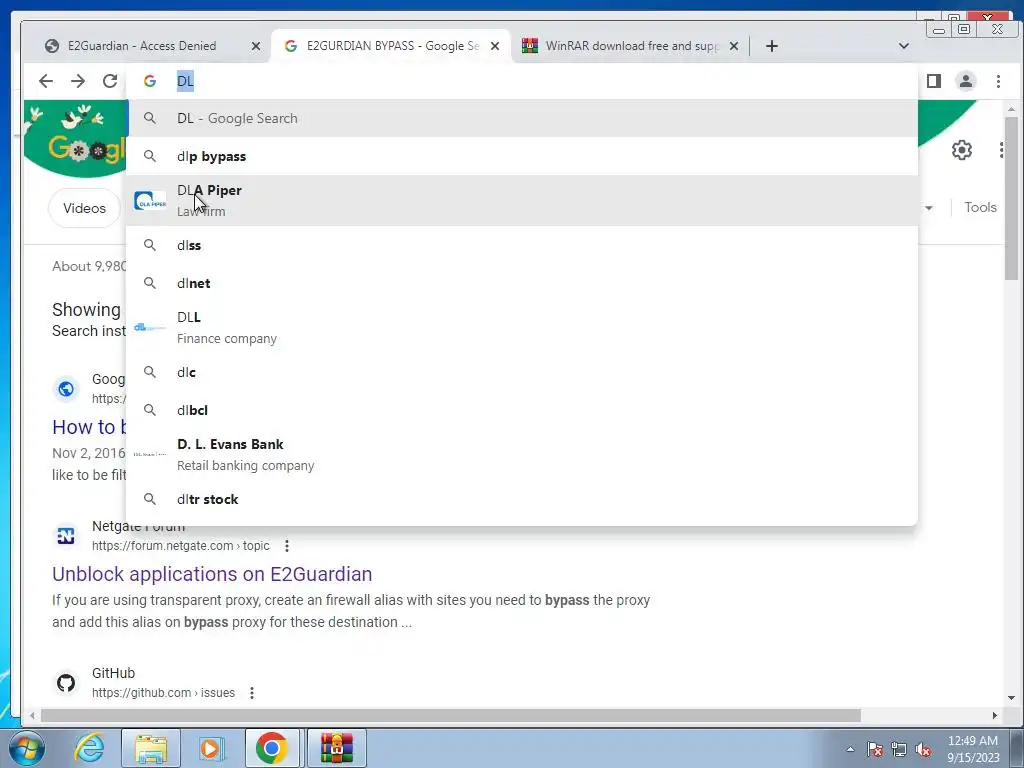
Task: Open the search Tools option
Action: (980, 207)
